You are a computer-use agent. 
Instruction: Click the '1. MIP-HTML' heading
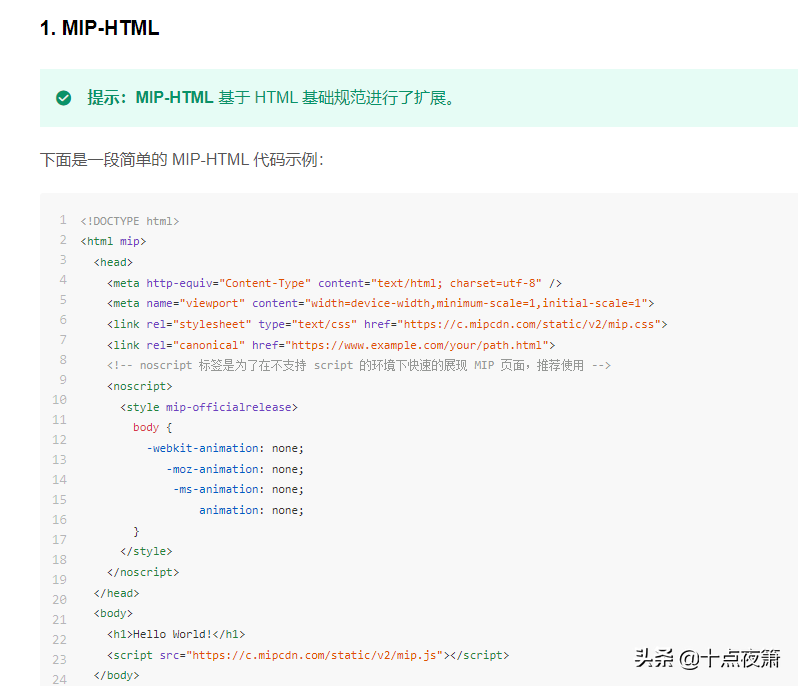click(x=100, y=28)
